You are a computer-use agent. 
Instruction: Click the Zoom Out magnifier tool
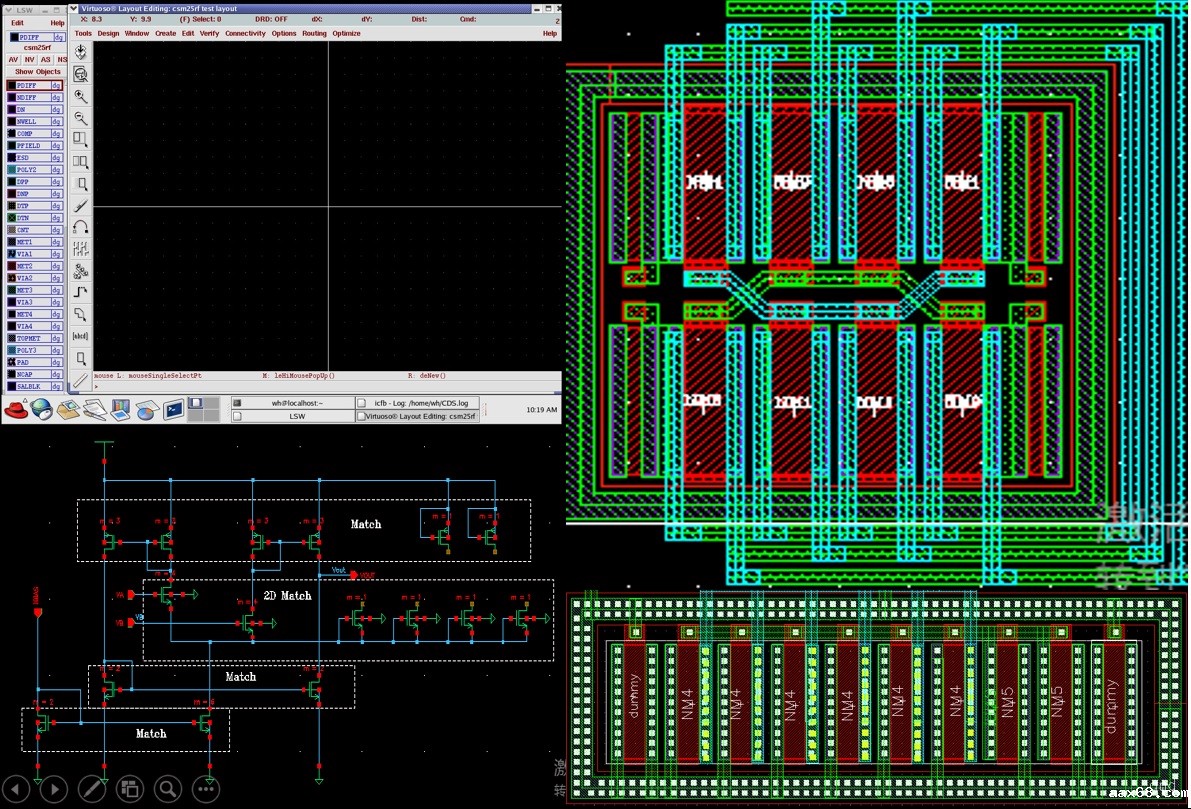point(81,118)
